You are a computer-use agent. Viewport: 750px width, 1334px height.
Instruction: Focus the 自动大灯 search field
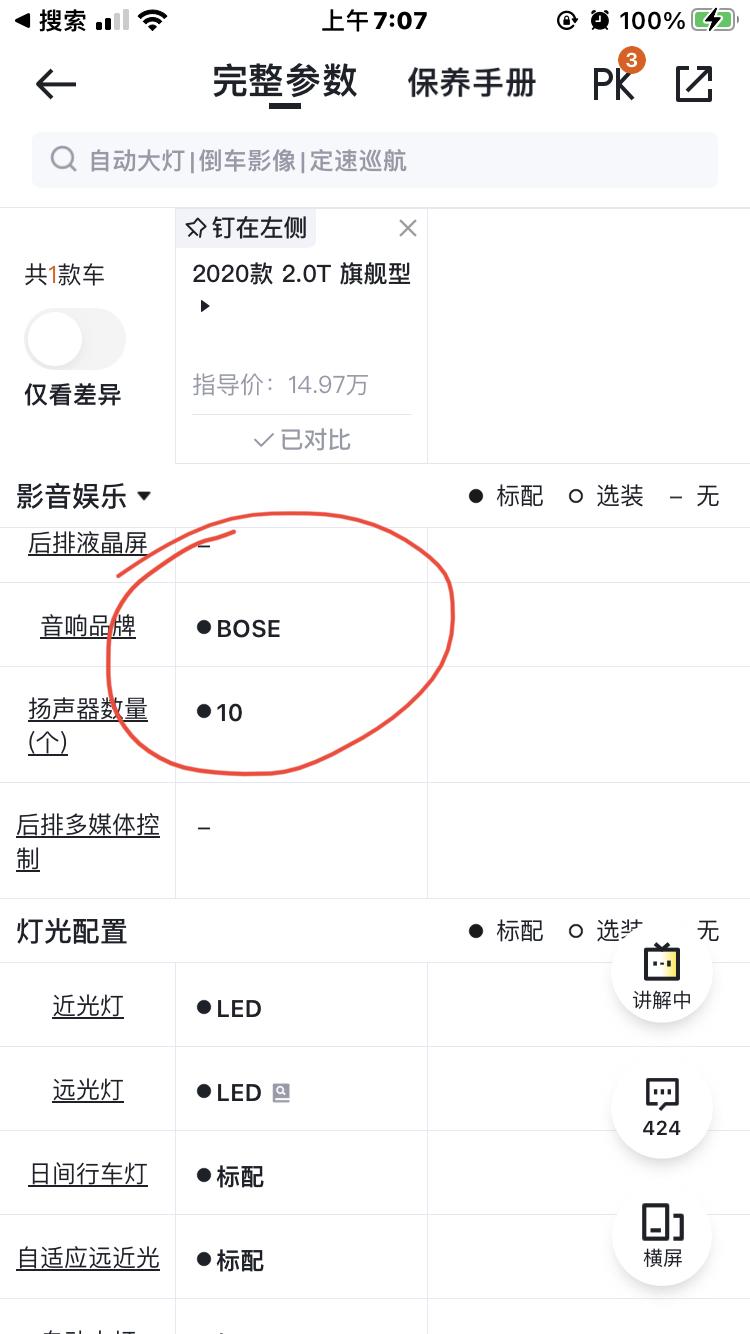pos(375,160)
